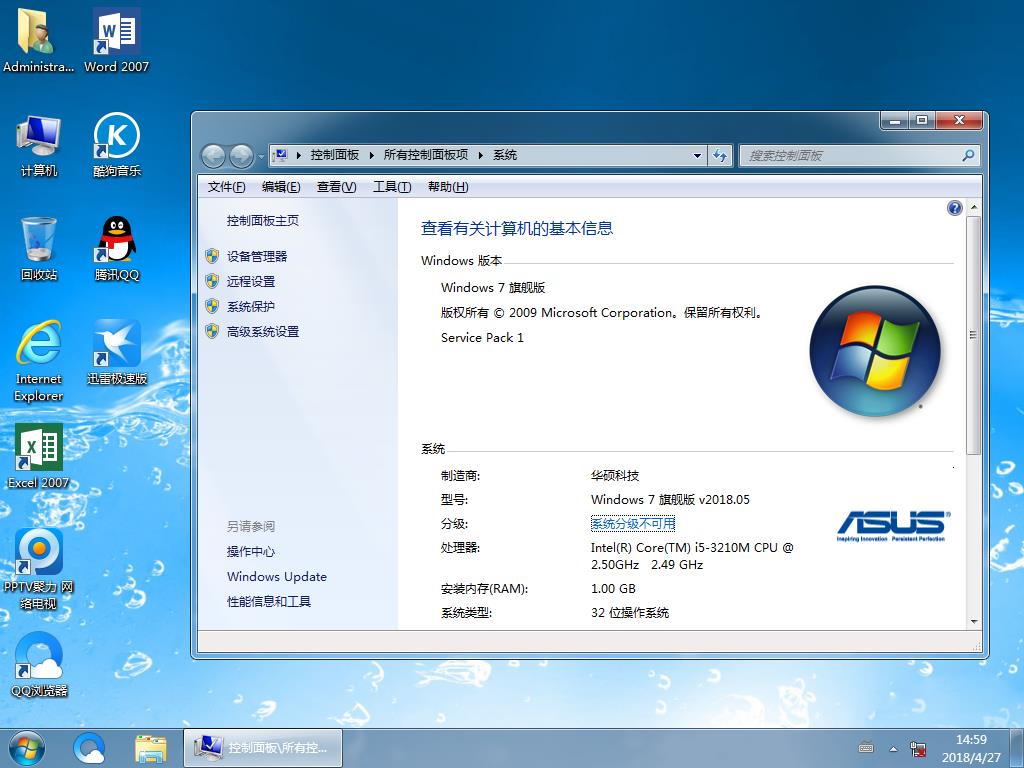Click the network tray icon
This screenshot has width=1024, height=768.
(918, 748)
